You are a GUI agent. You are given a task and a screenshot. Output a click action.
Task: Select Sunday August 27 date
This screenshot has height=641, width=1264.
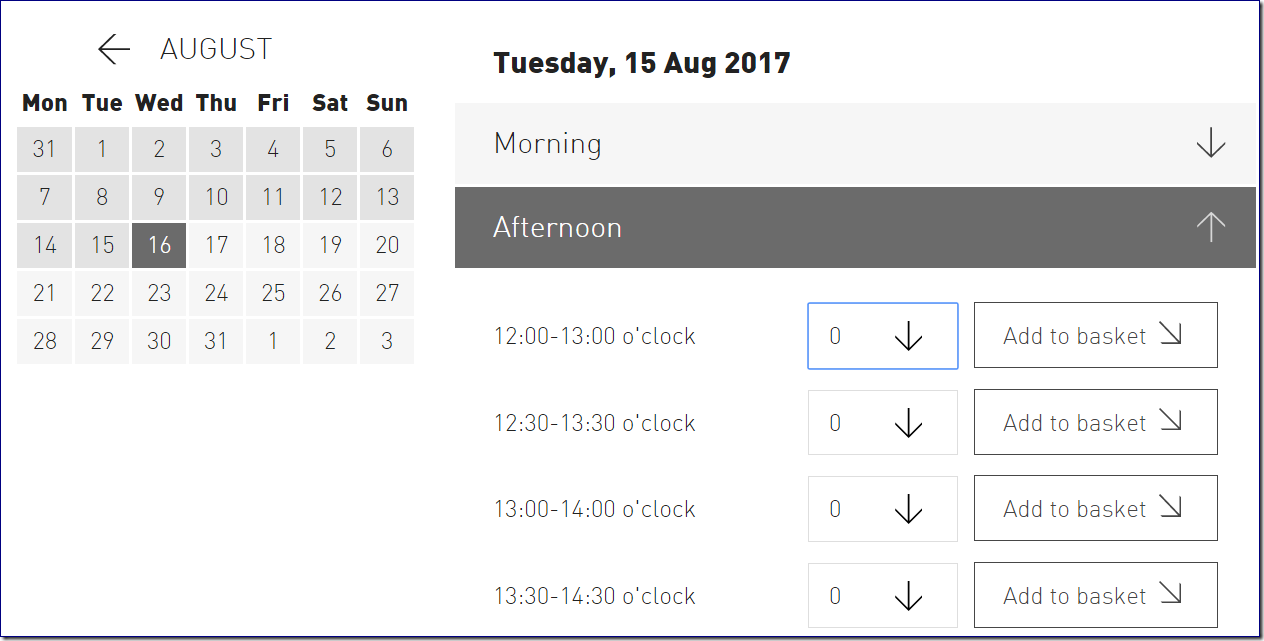coord(387,293)
